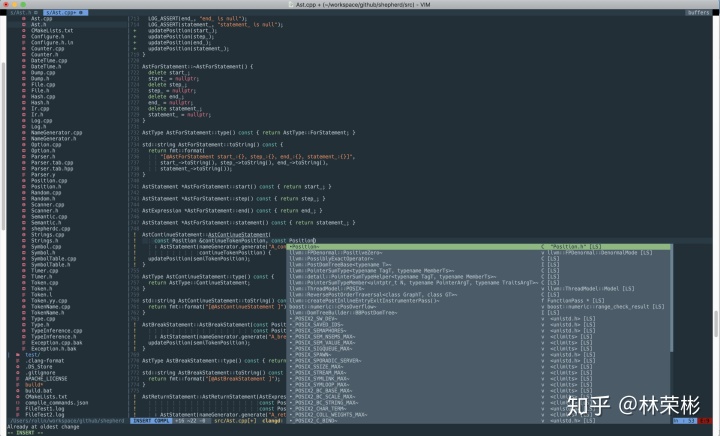Select _POSIX_SSIZE_MAX completion entry
The width and height of the screenshot is (720, 436).
479,367
